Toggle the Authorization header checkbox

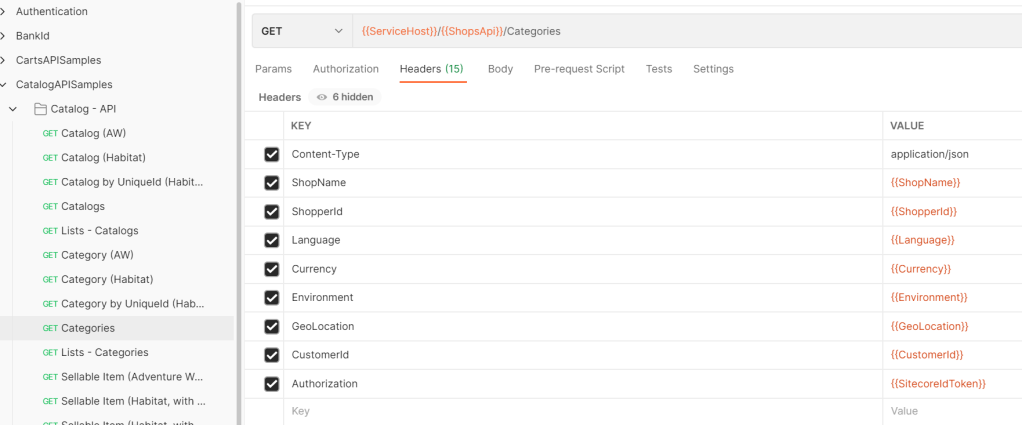coord(272,384)
